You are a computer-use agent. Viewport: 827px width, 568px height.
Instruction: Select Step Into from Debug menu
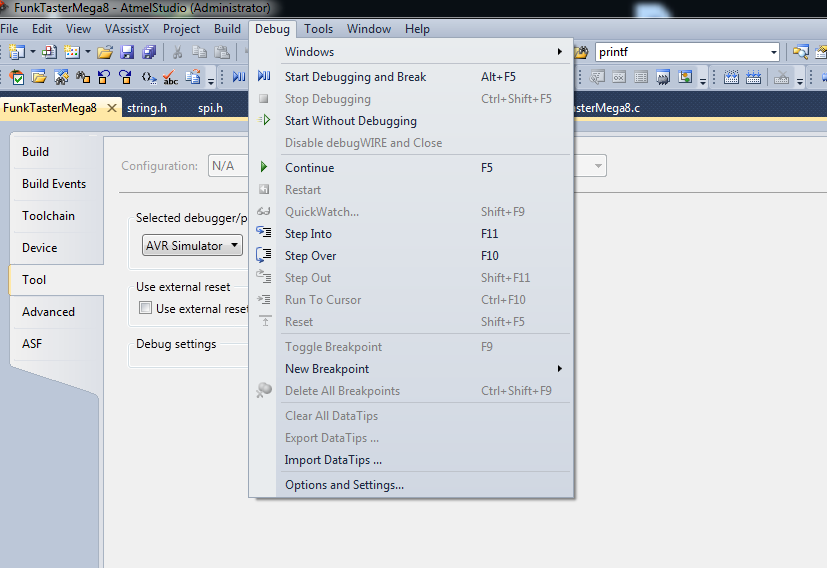(411, 234)
